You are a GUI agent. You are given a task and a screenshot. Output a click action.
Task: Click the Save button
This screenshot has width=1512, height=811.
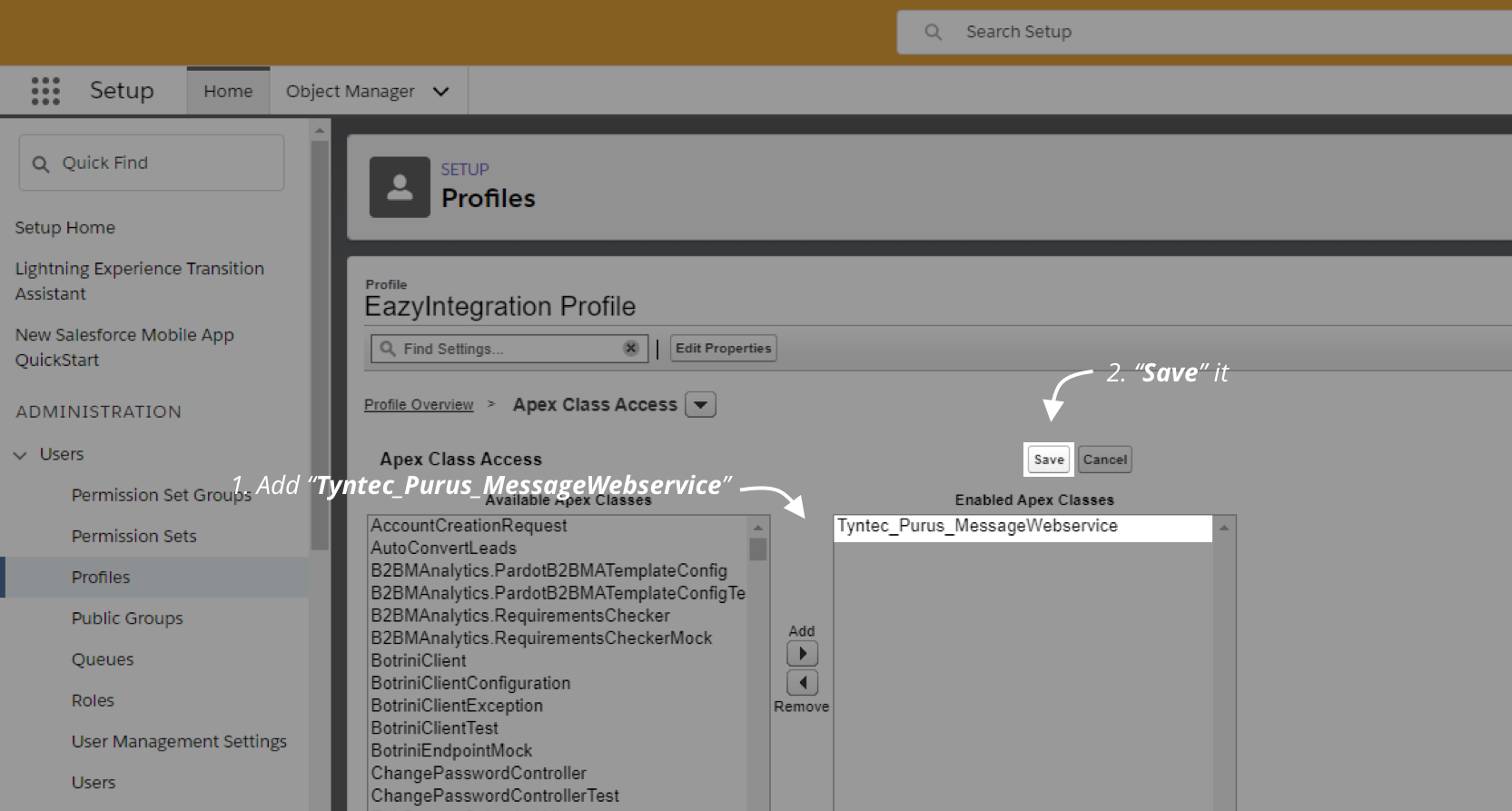click(x=1049, y=460)
